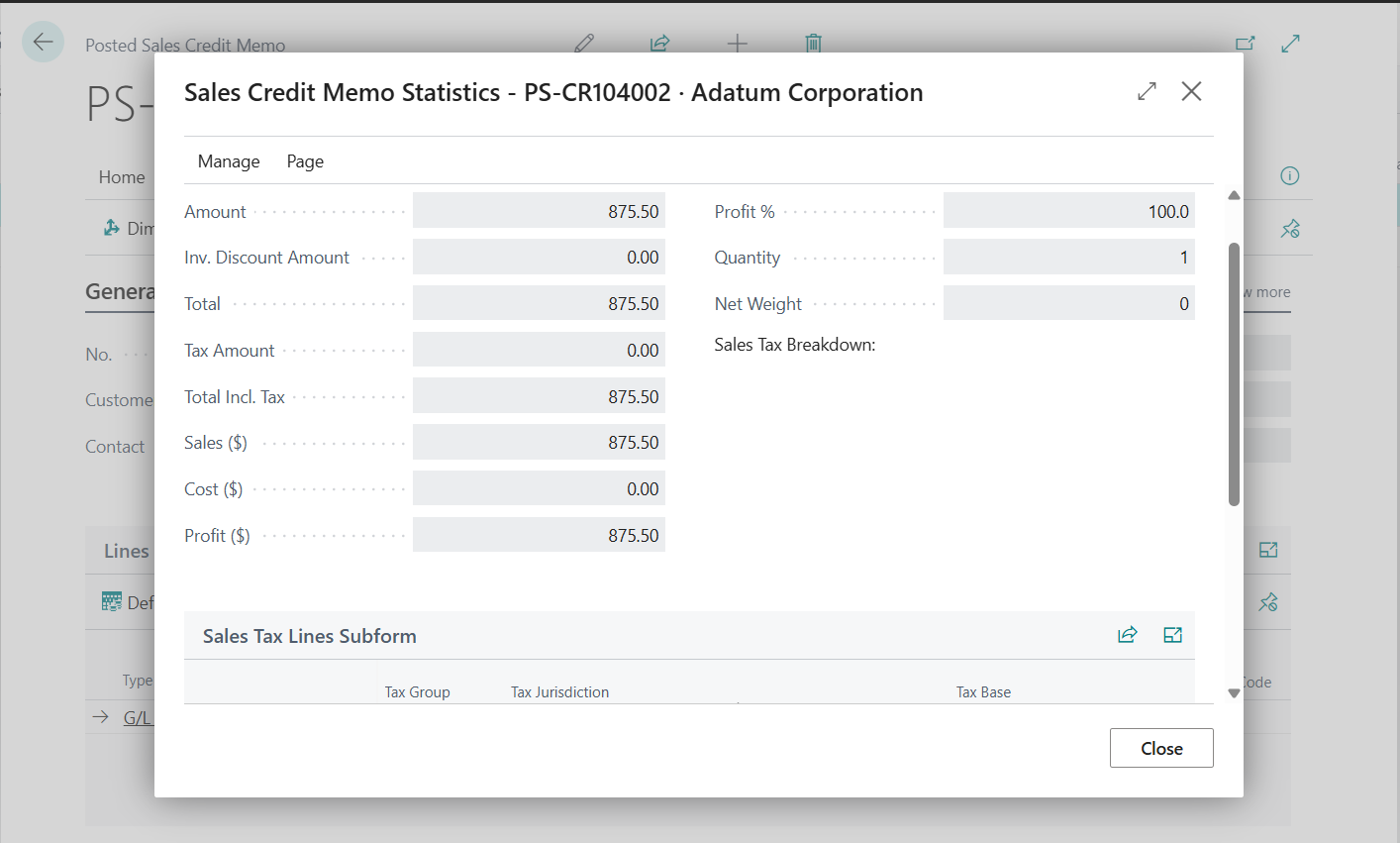This screenshot has height=843, width=1400.
Task: Click the info icon on the right
Action: tap(1289, 175)
